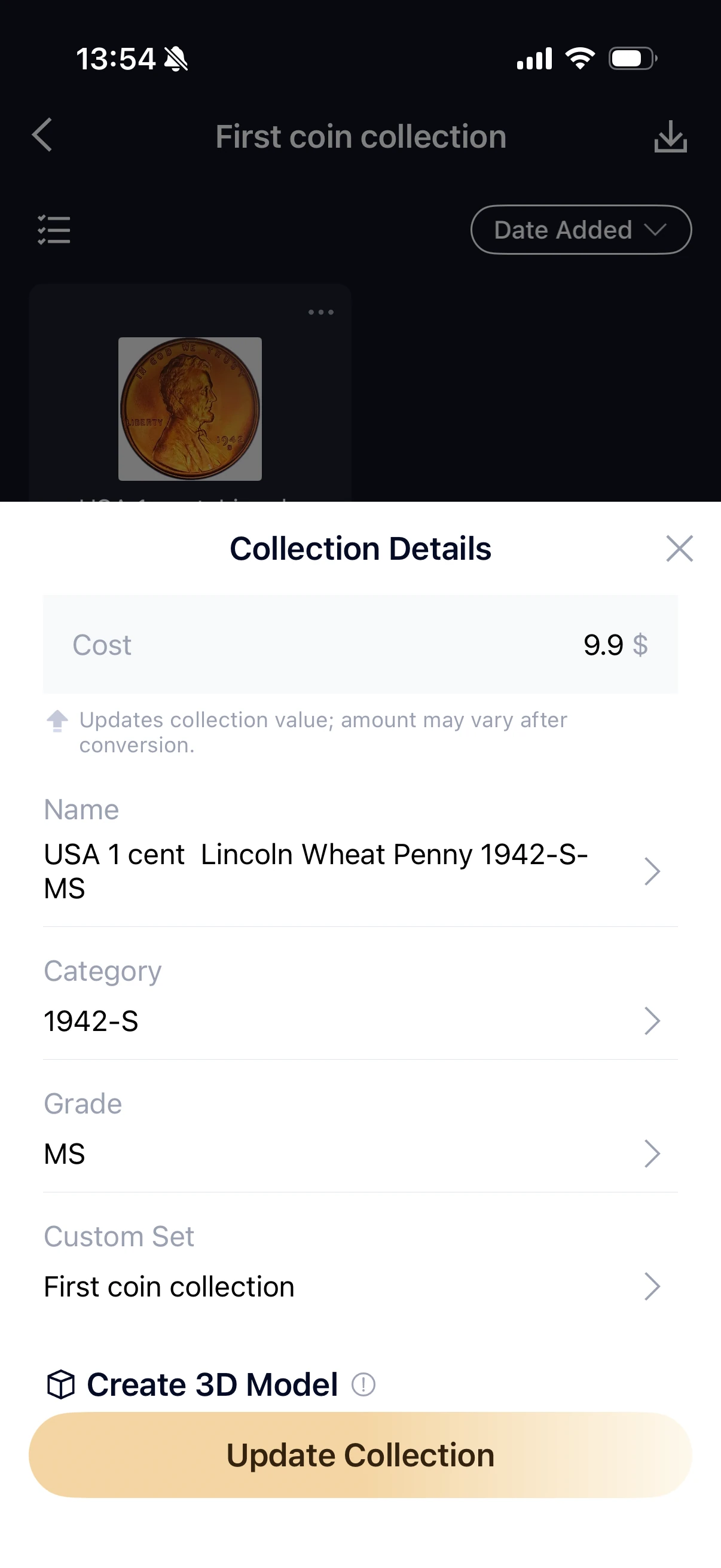Tap the First coin collection page title
The height and width of the screenshot is (1568, 721).
[361, 136]
